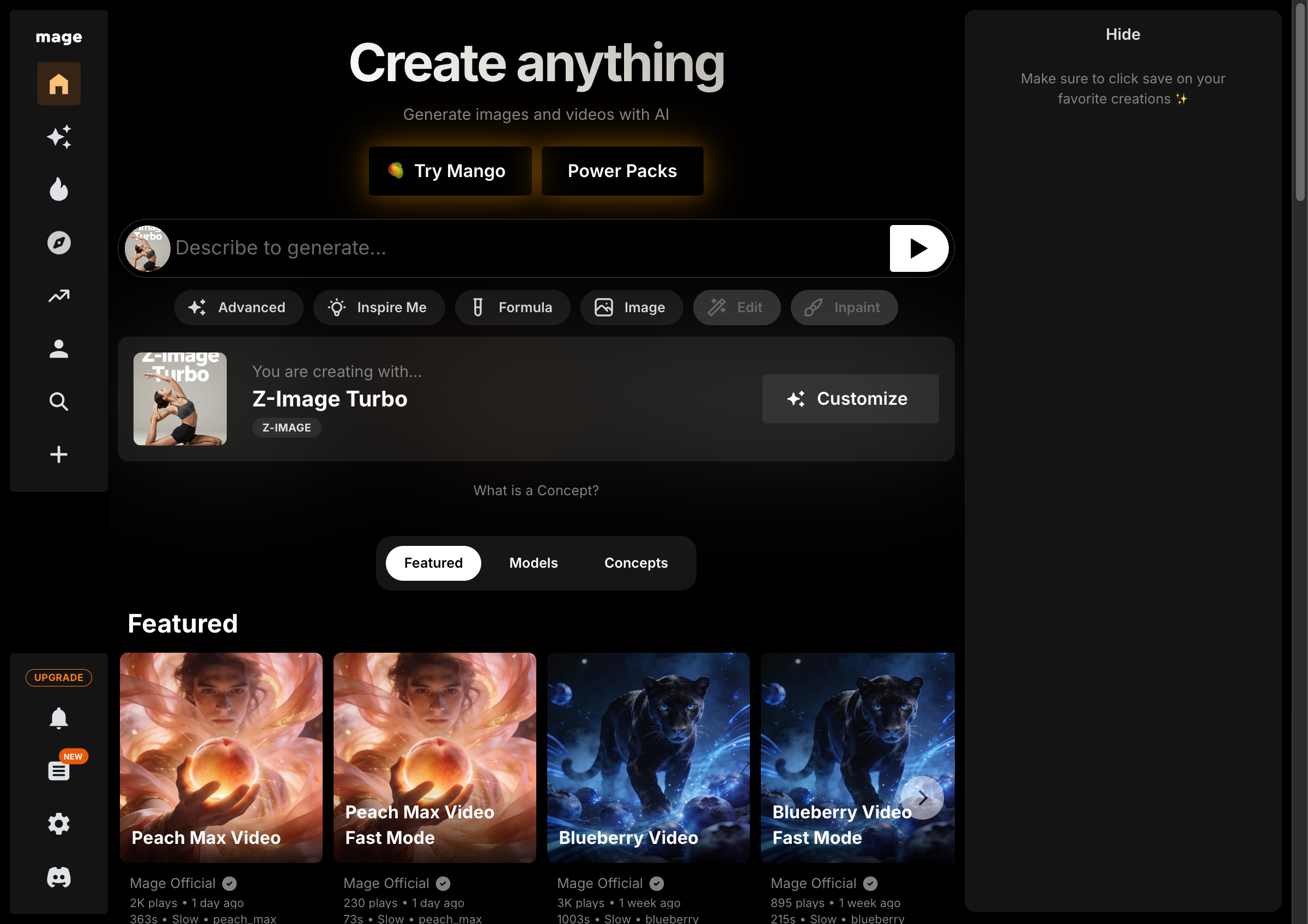
Task: View trending creations via the flame icon
Action: (59, 190)
